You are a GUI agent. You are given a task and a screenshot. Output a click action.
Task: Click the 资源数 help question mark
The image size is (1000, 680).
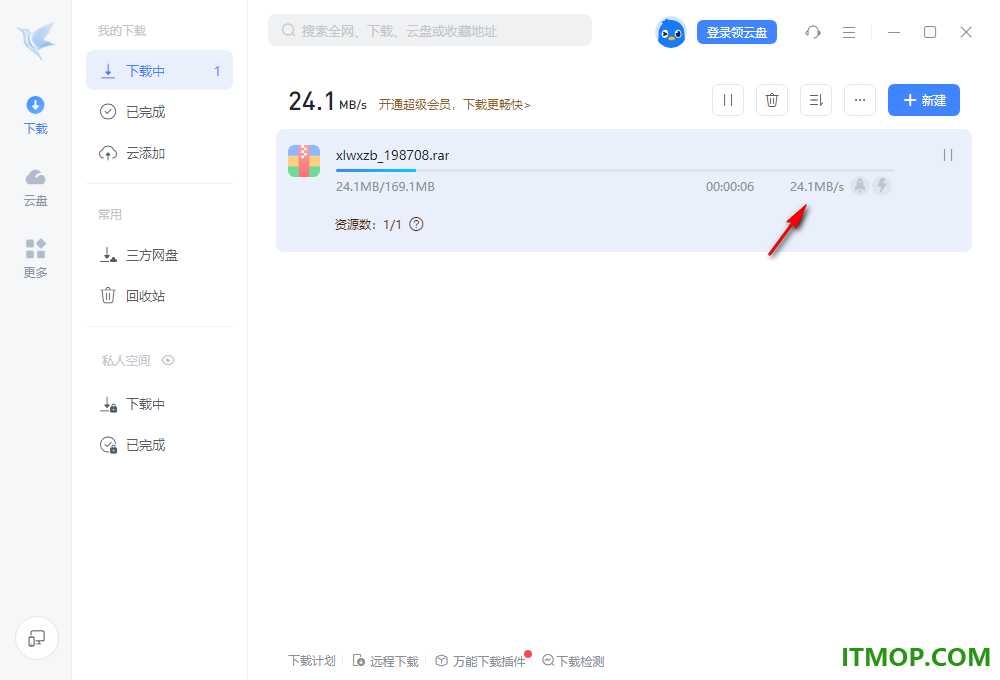416,225
